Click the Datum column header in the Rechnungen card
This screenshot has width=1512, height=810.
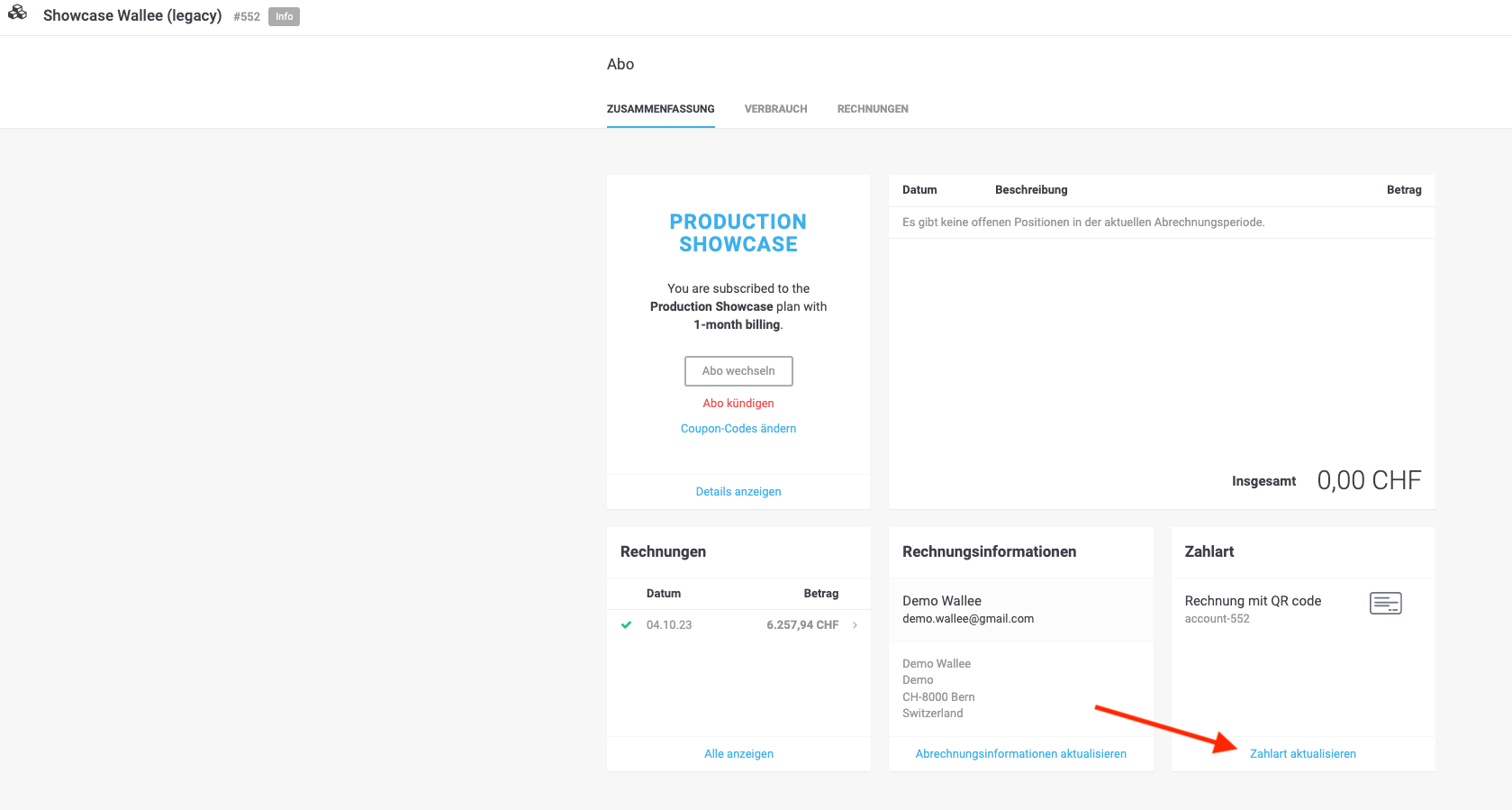pos(664,594)
